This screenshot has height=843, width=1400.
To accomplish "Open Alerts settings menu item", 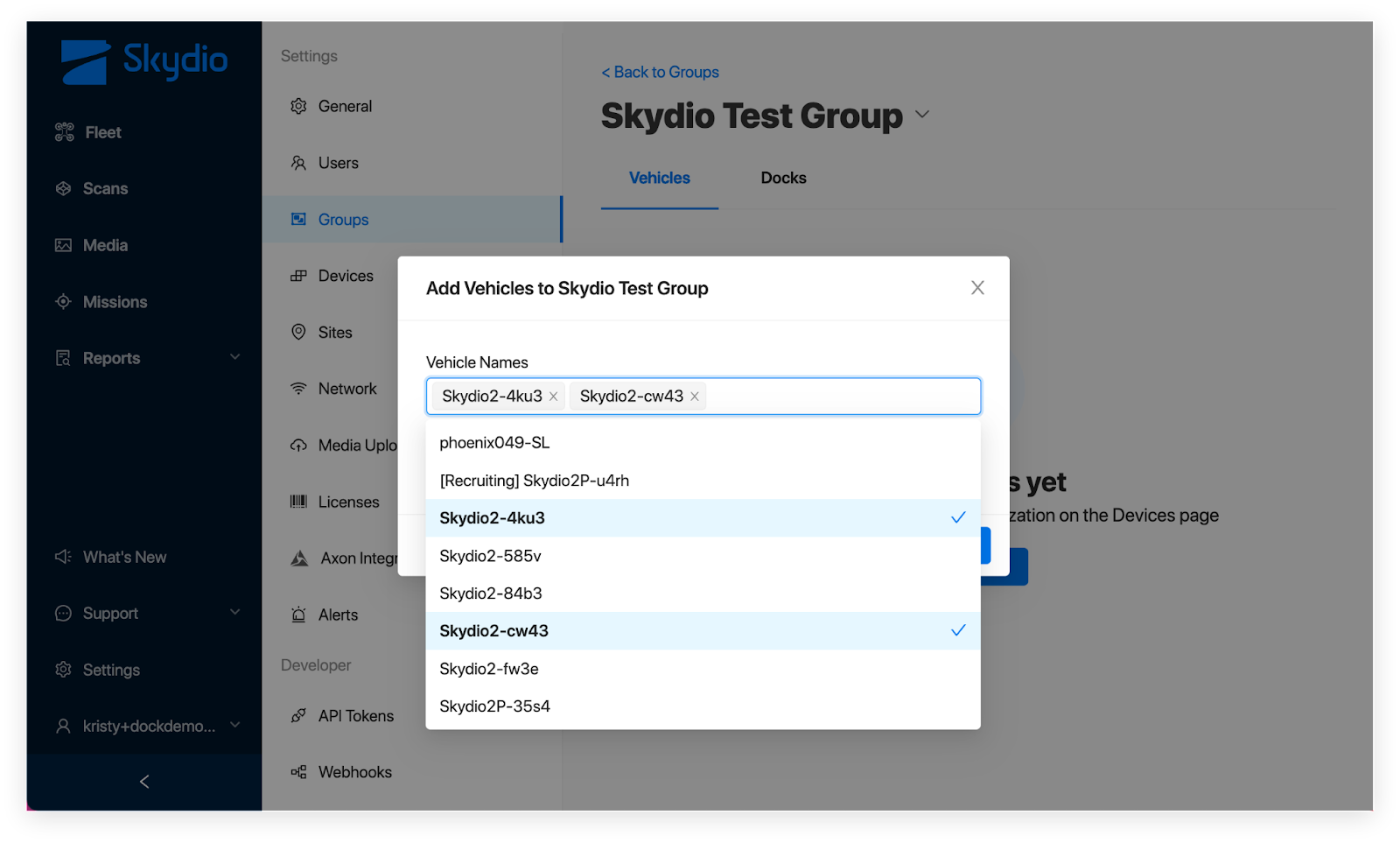I will point(338,615).
